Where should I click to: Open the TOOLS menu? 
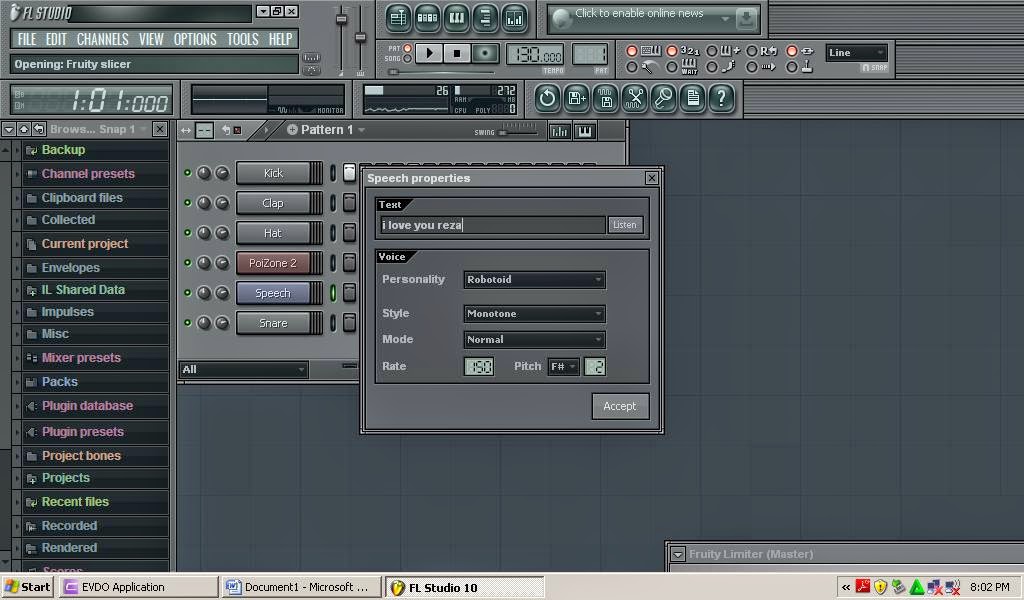coord(243,39)
